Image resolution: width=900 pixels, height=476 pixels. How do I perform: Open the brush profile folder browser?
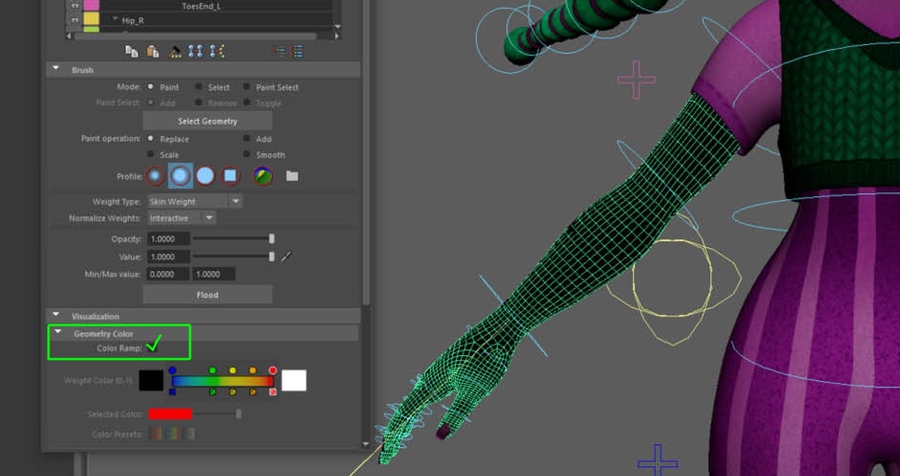[292, 176]
